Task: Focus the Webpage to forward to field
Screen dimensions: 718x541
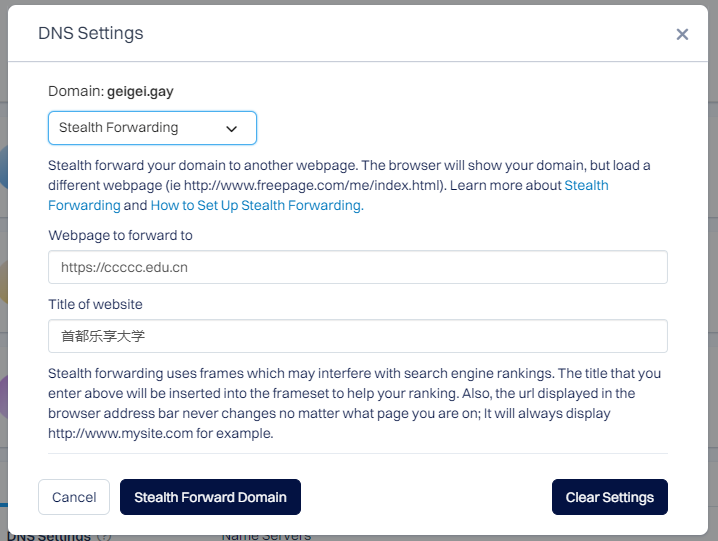Action: (x=358, y=267)
